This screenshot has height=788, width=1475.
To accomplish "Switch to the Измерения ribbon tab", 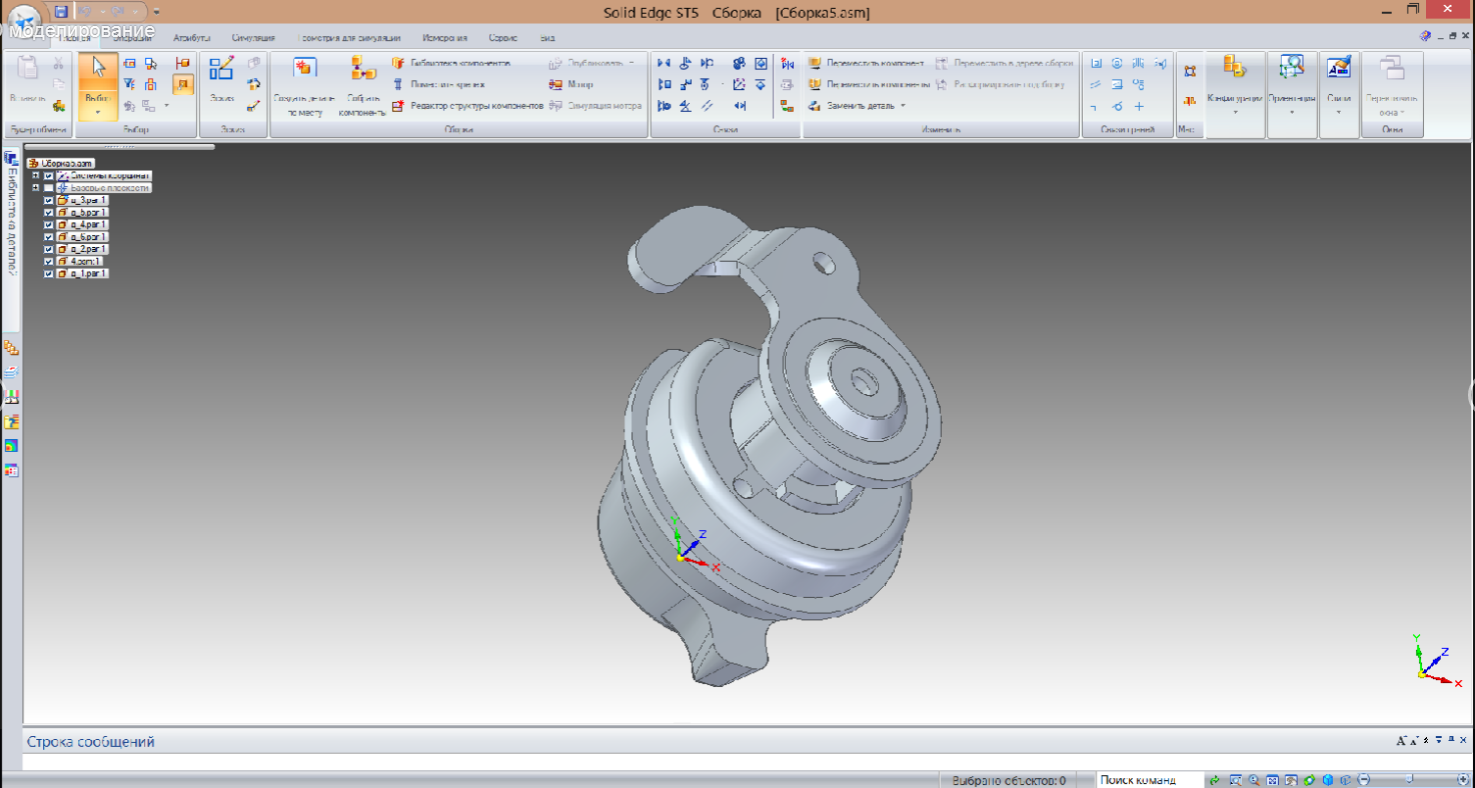I will point(444,38).
